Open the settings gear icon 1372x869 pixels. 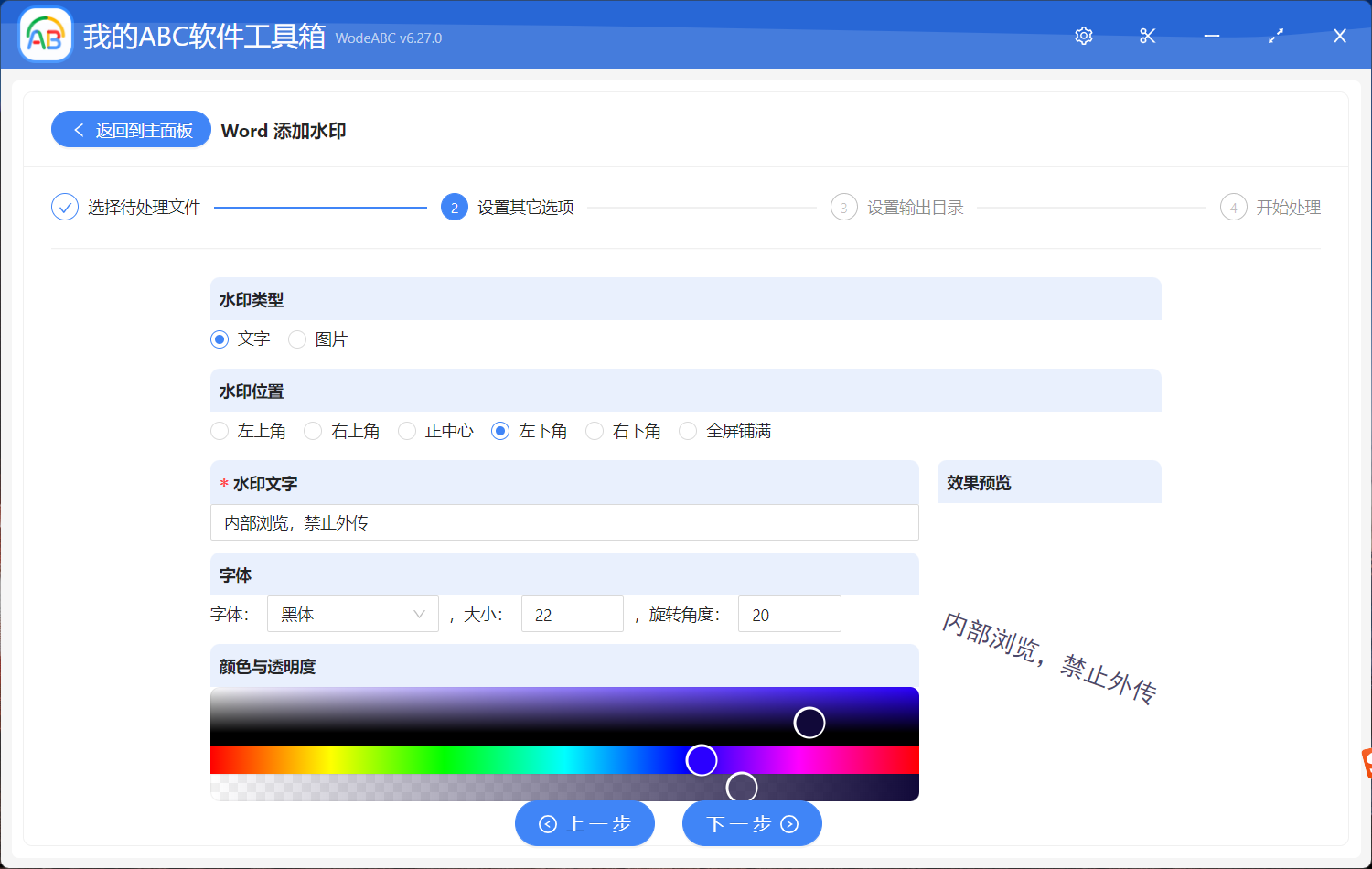pos(1083,36)
